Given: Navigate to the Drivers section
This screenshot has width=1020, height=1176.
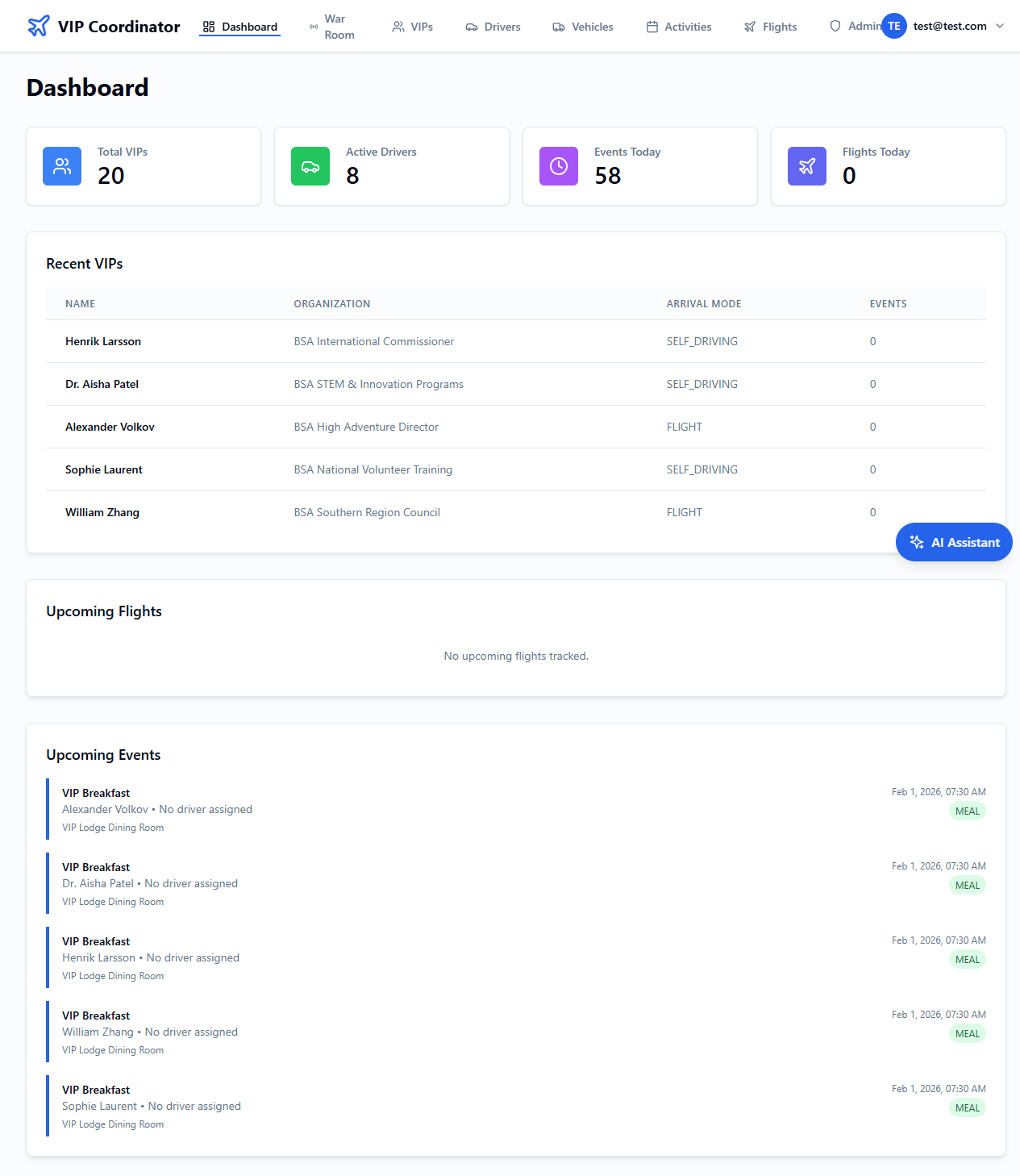Looking at the screenshot, I should tap(493, 27).
